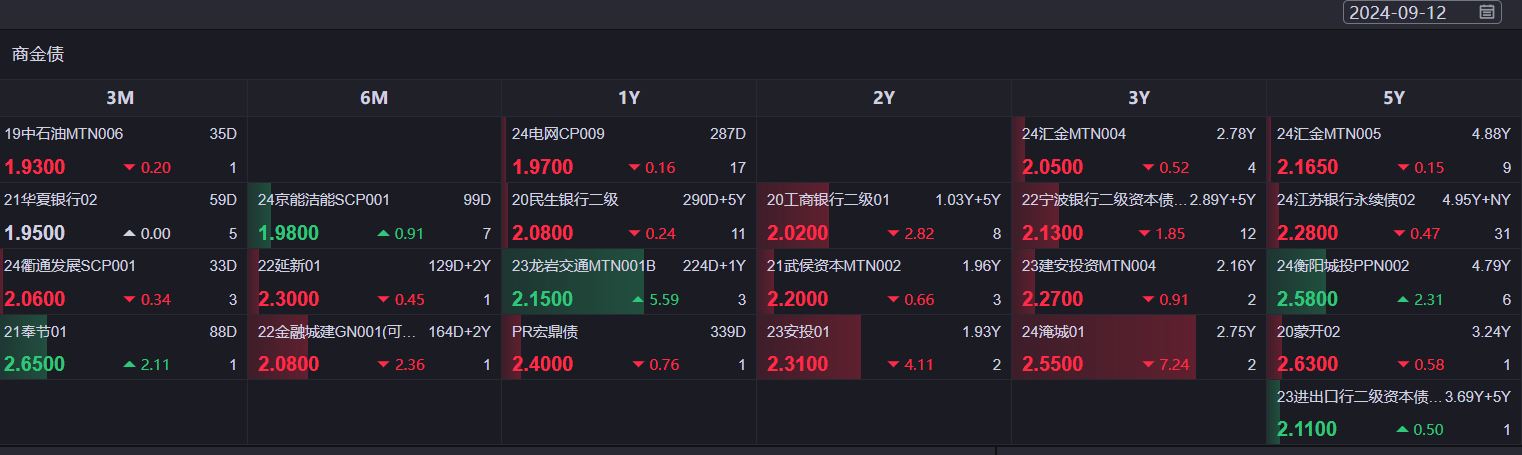Viewport: 1522px width, 455px height.
Task: Open bond 24电网CP009
Action: coord(558,134)
